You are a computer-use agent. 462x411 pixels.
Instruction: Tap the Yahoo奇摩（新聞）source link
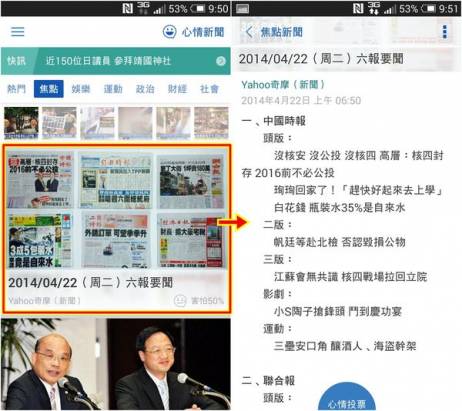(283, 85)
